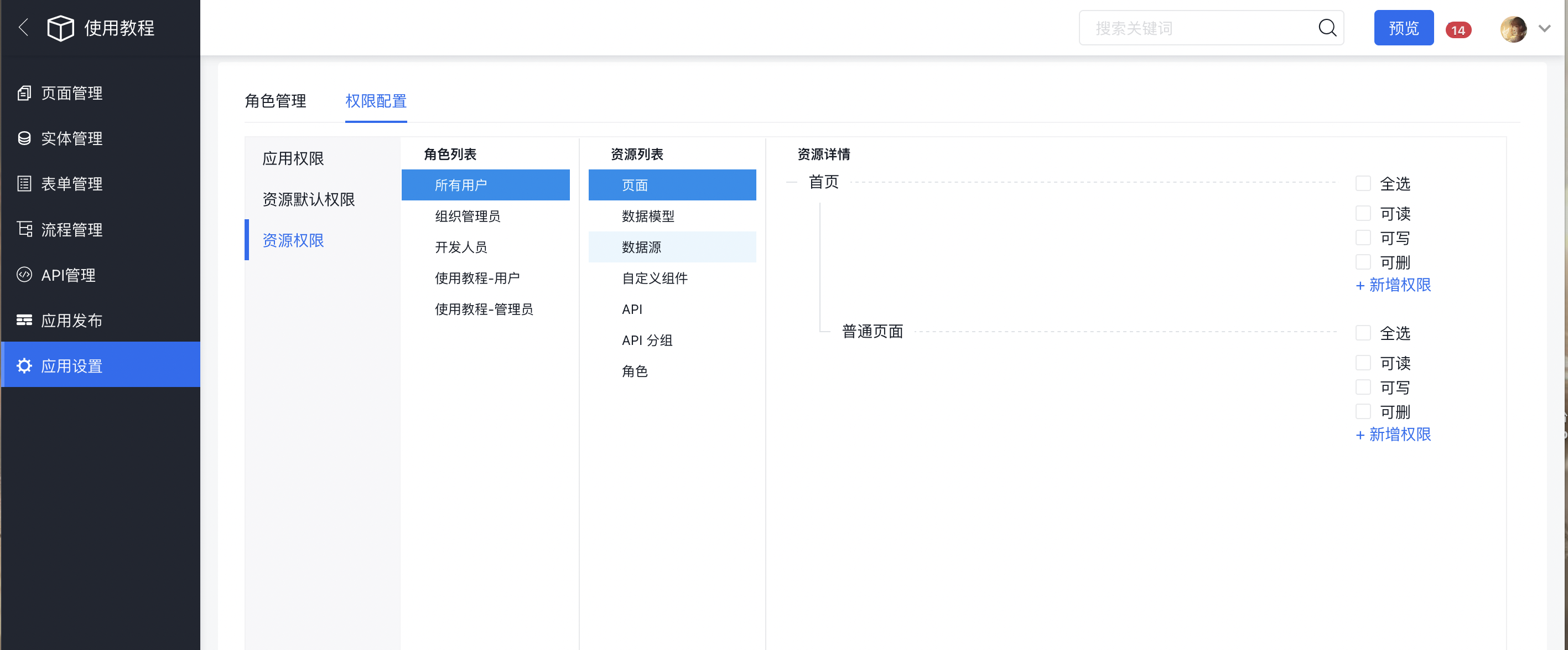Click the 预览 button

click(x=1403, y=28)
